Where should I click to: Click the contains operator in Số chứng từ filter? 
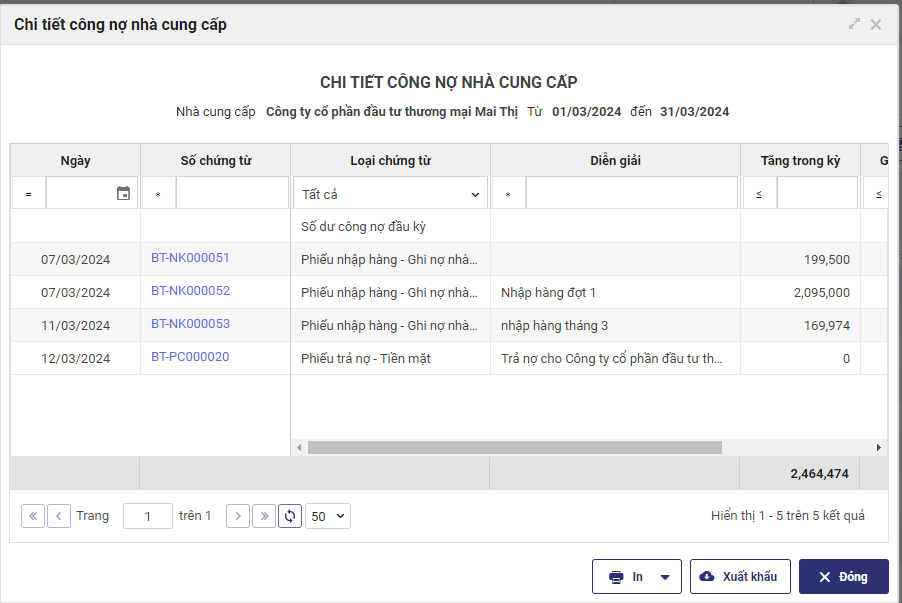(158, 194)
